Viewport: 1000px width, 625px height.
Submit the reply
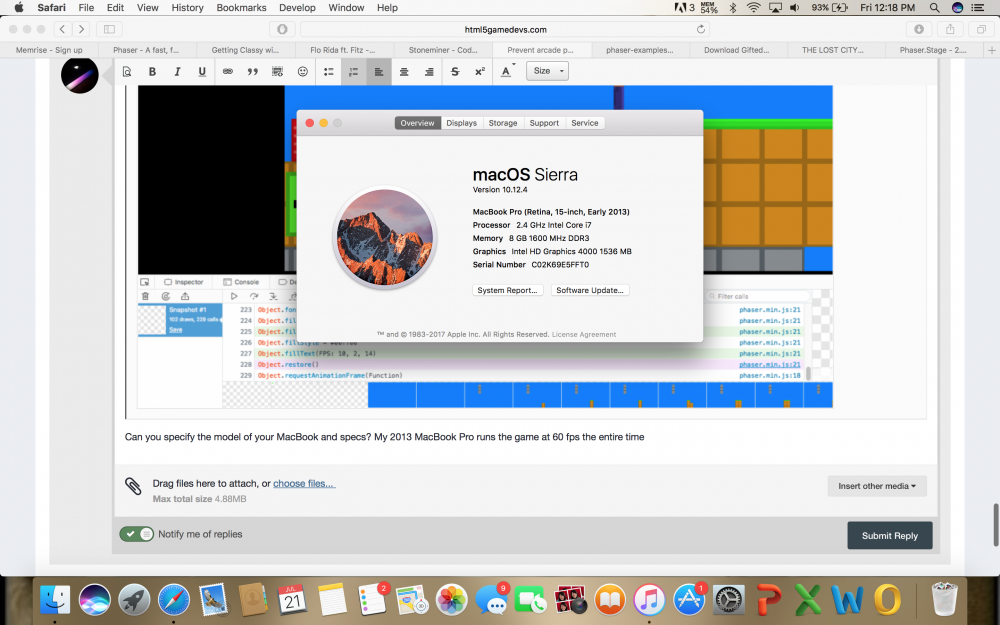(x=890, y=536)
